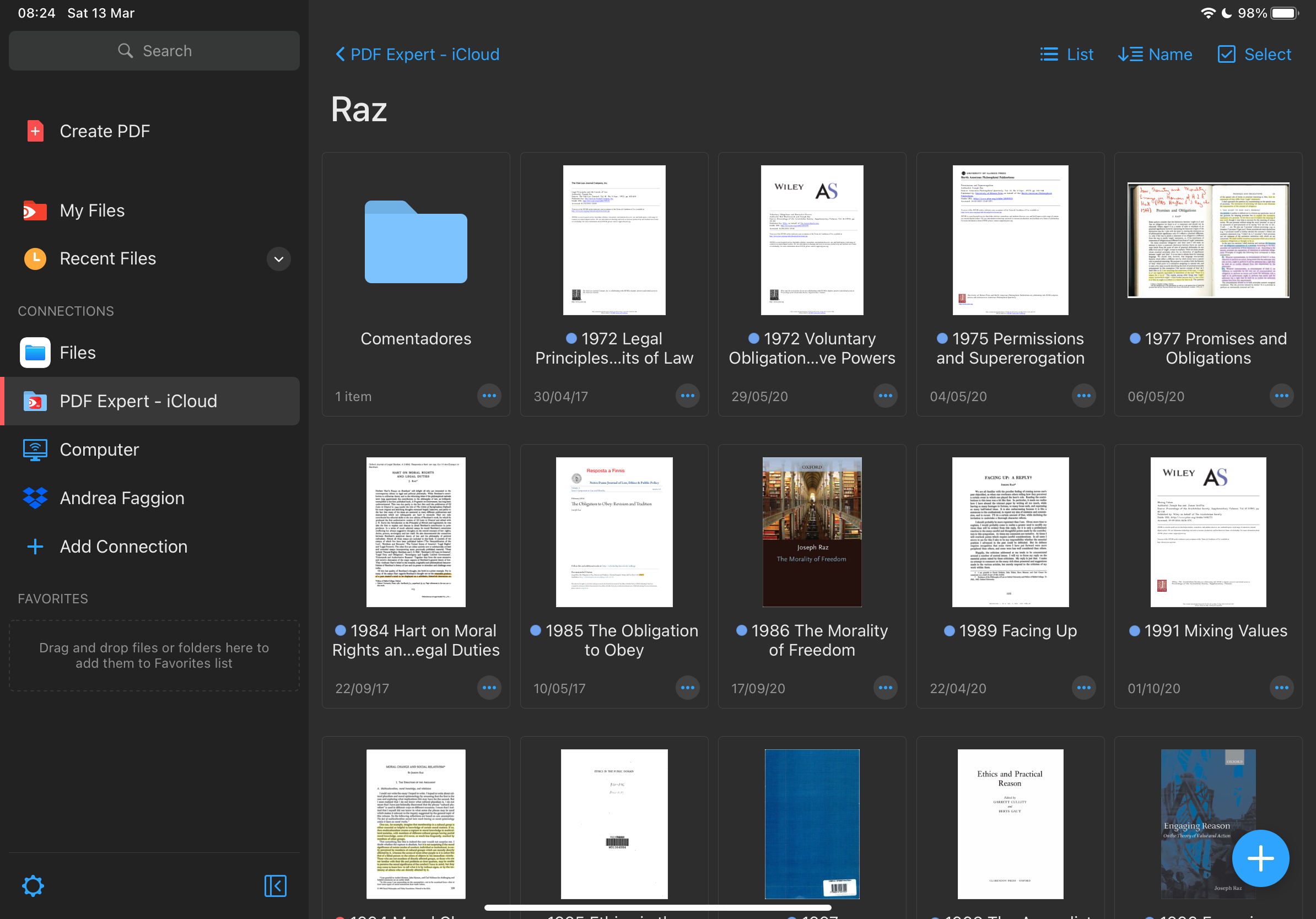Viewport: 1316px width, 919px height.
Task: Open My Files
Action: point(91,210)
